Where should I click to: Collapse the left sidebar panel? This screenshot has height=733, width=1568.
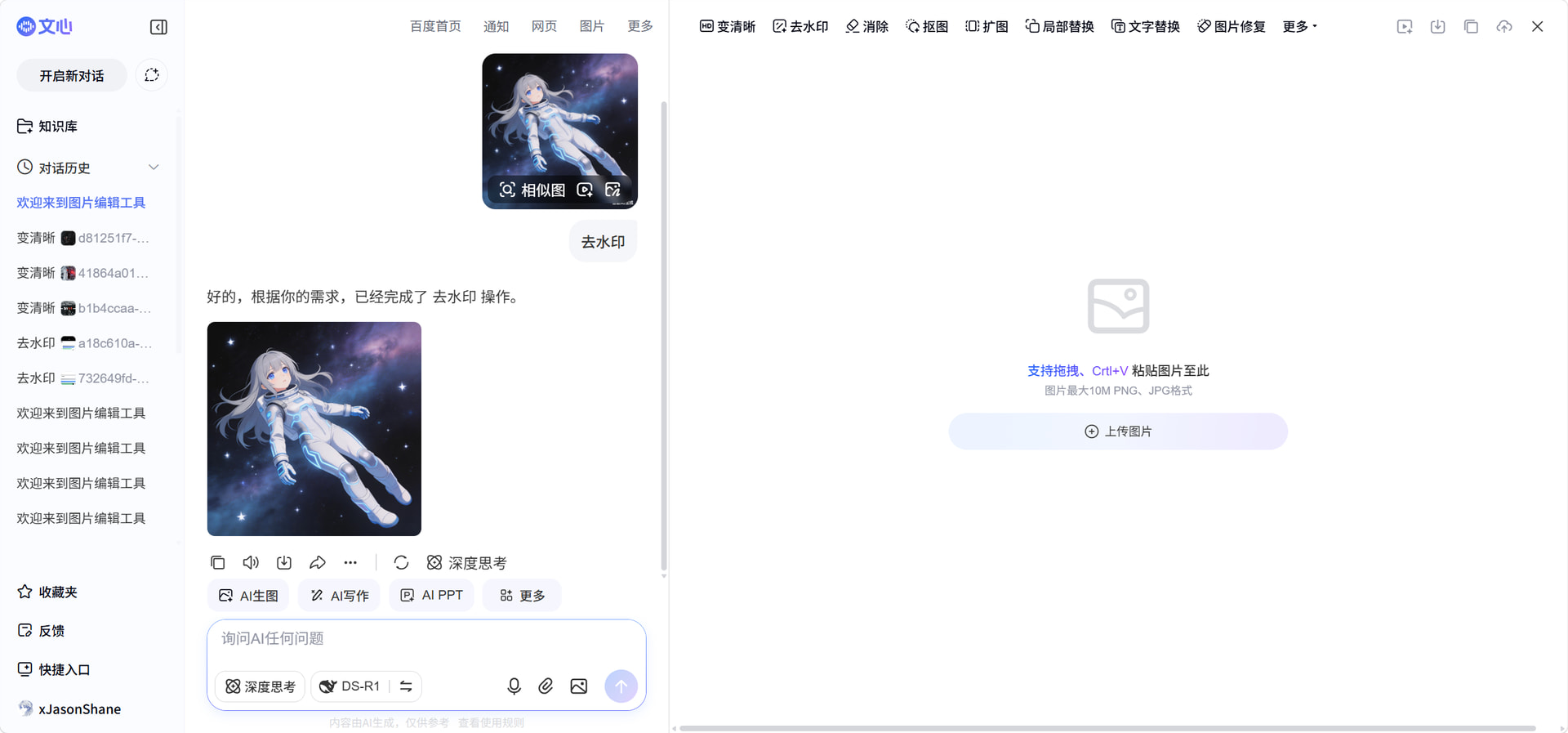click(158, 27)
